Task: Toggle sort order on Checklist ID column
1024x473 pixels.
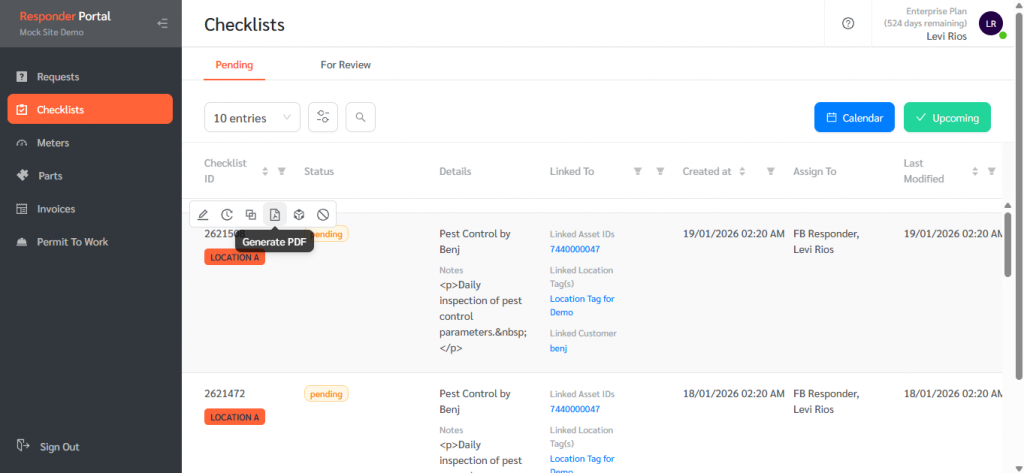Action: pyautogui.click(x=265, y=171)
